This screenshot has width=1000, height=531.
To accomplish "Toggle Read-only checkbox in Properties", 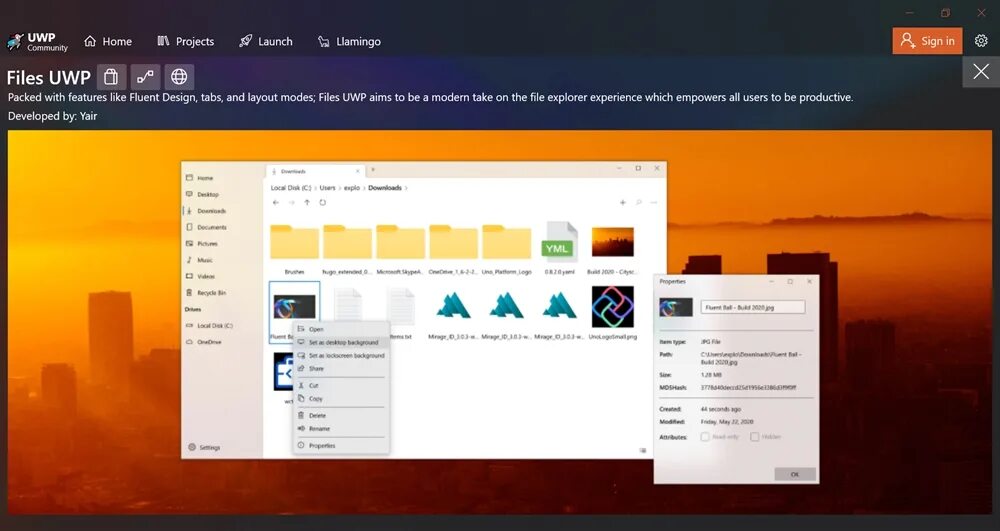I will [x=705, y=437].
